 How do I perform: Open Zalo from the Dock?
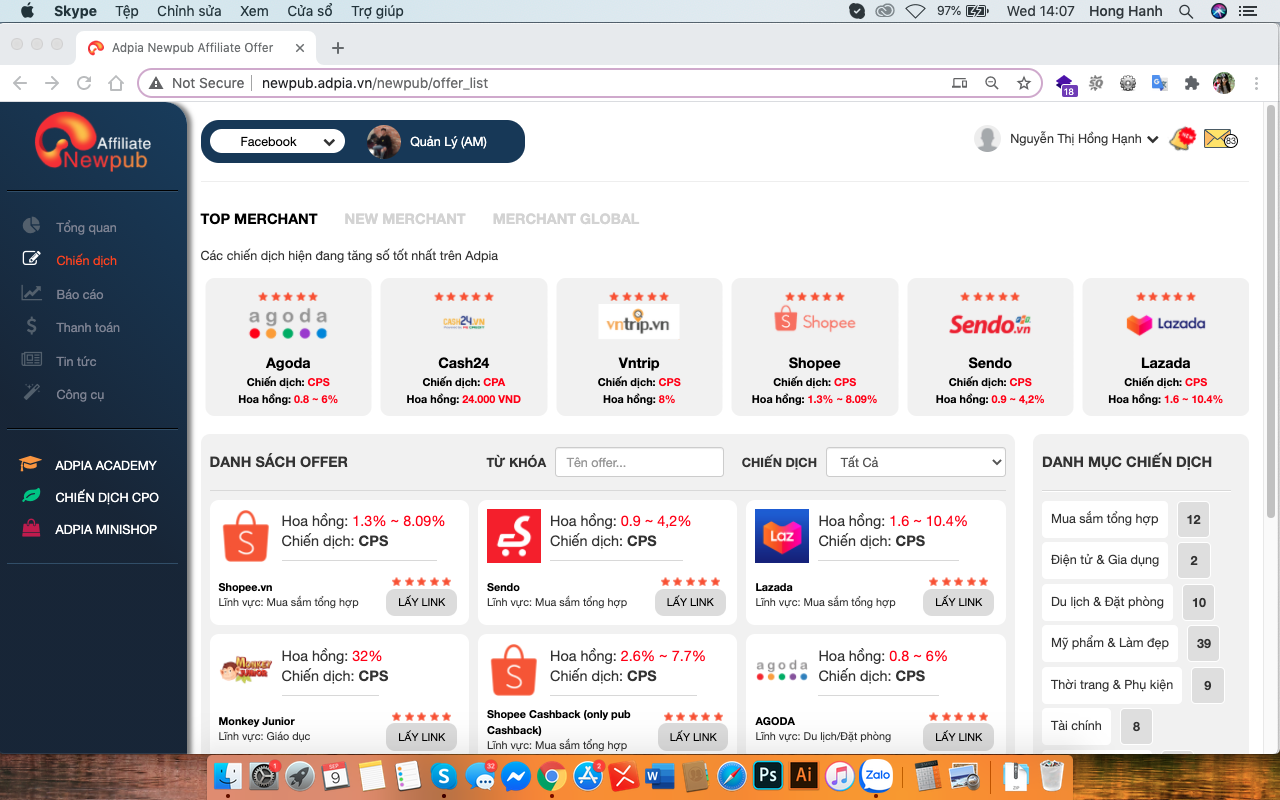(877, 775)
